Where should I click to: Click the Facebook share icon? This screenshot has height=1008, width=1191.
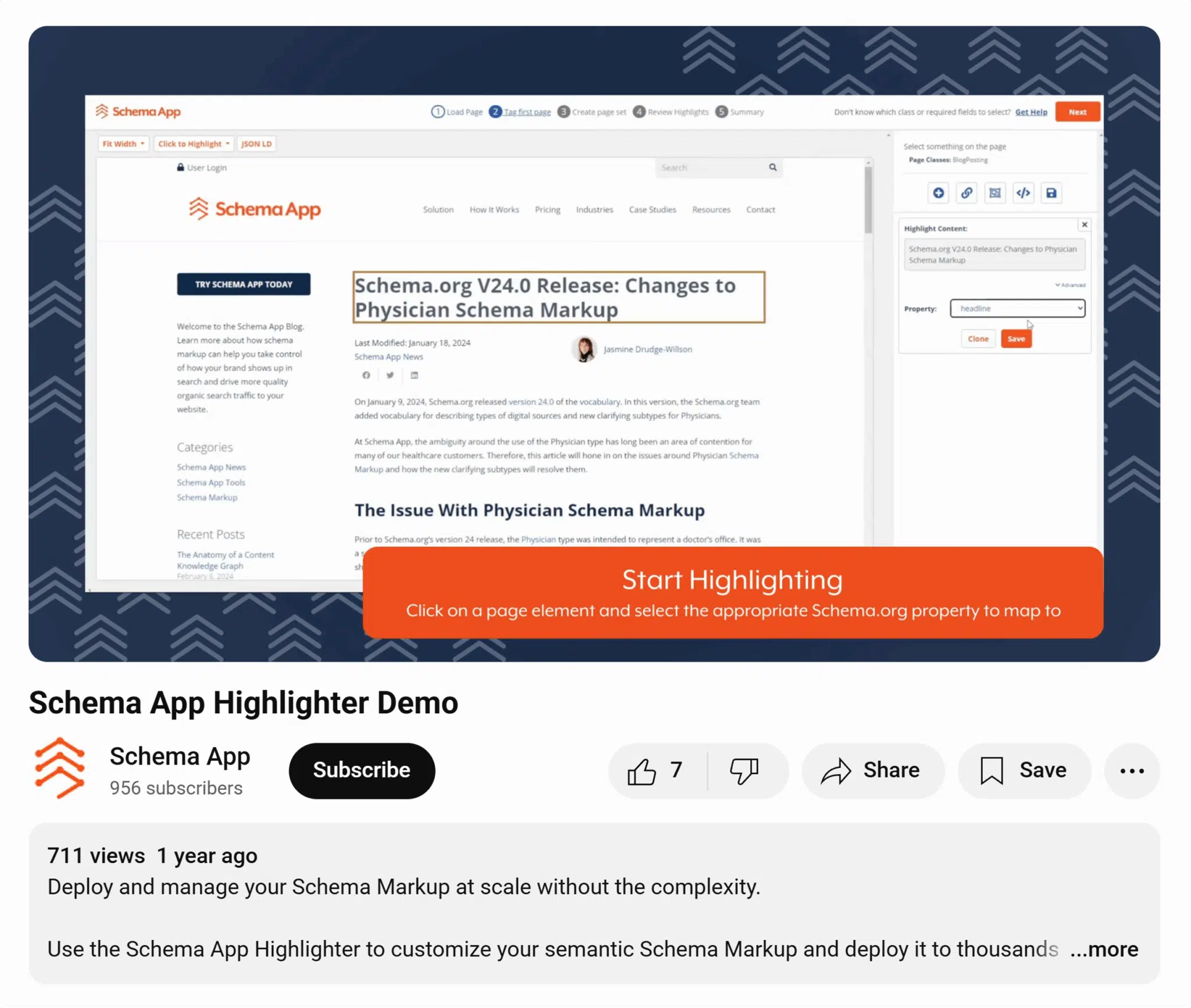[366, 375]
